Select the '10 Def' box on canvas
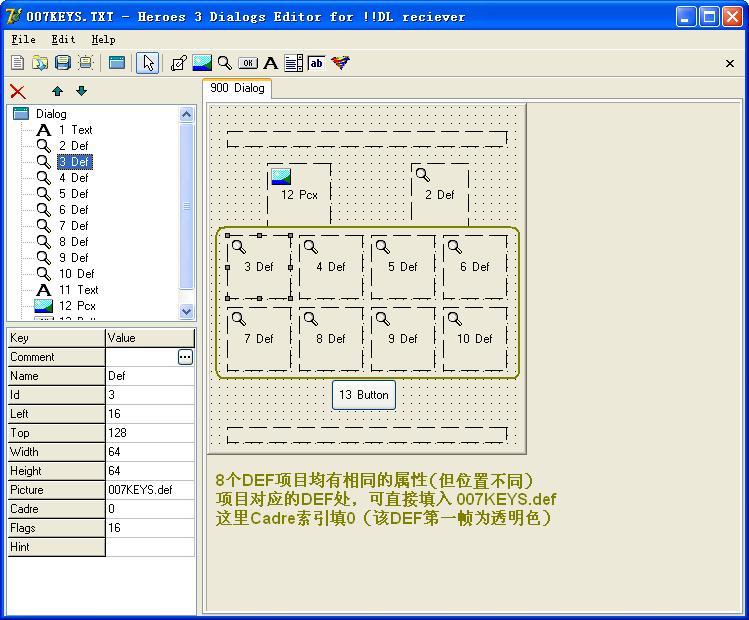 pyautogui.click(x=475, y=339)
